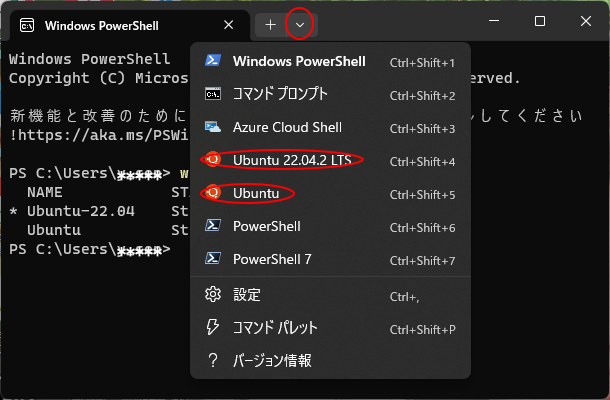Select PowerShell profile with Ctrl+Shift+6
Image resolution: width=610 pixels, height=400 pixels.
[x=330, y=226]
